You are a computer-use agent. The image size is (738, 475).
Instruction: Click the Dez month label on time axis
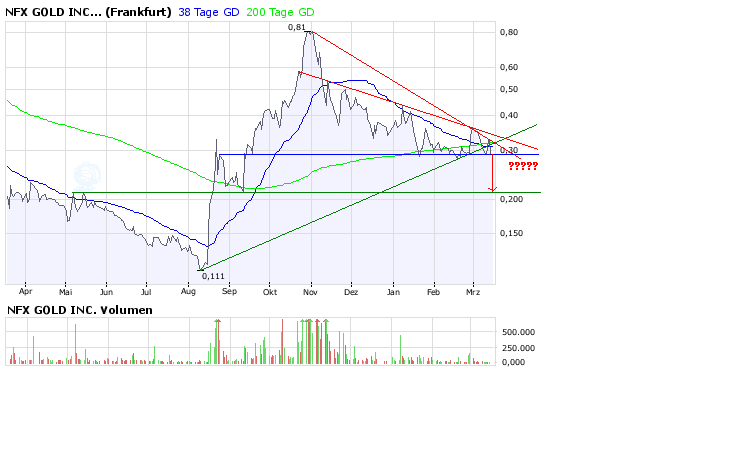tap(351, 292)
